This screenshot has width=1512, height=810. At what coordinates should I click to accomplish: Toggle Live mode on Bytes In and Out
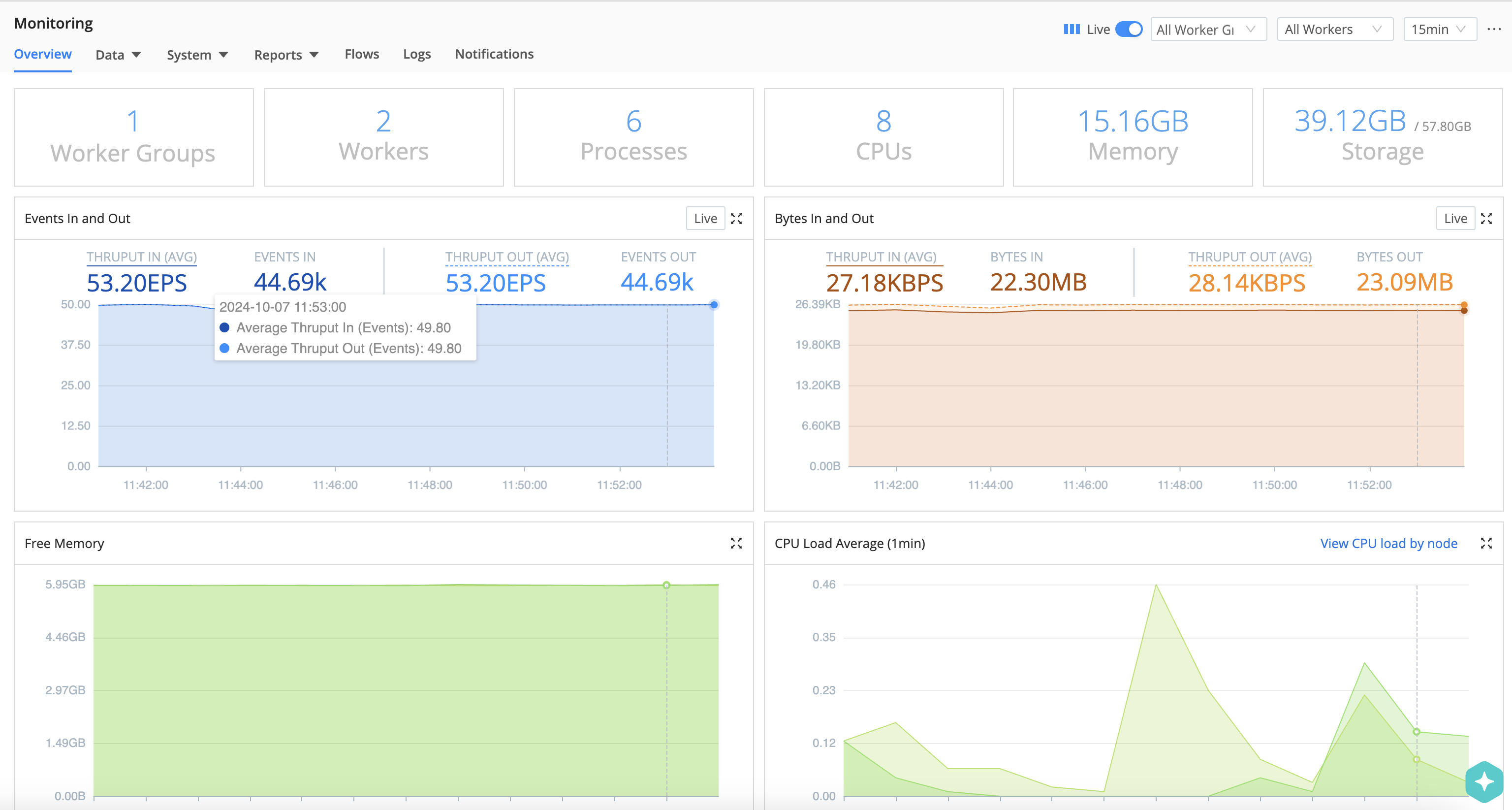coord(1456,218)
